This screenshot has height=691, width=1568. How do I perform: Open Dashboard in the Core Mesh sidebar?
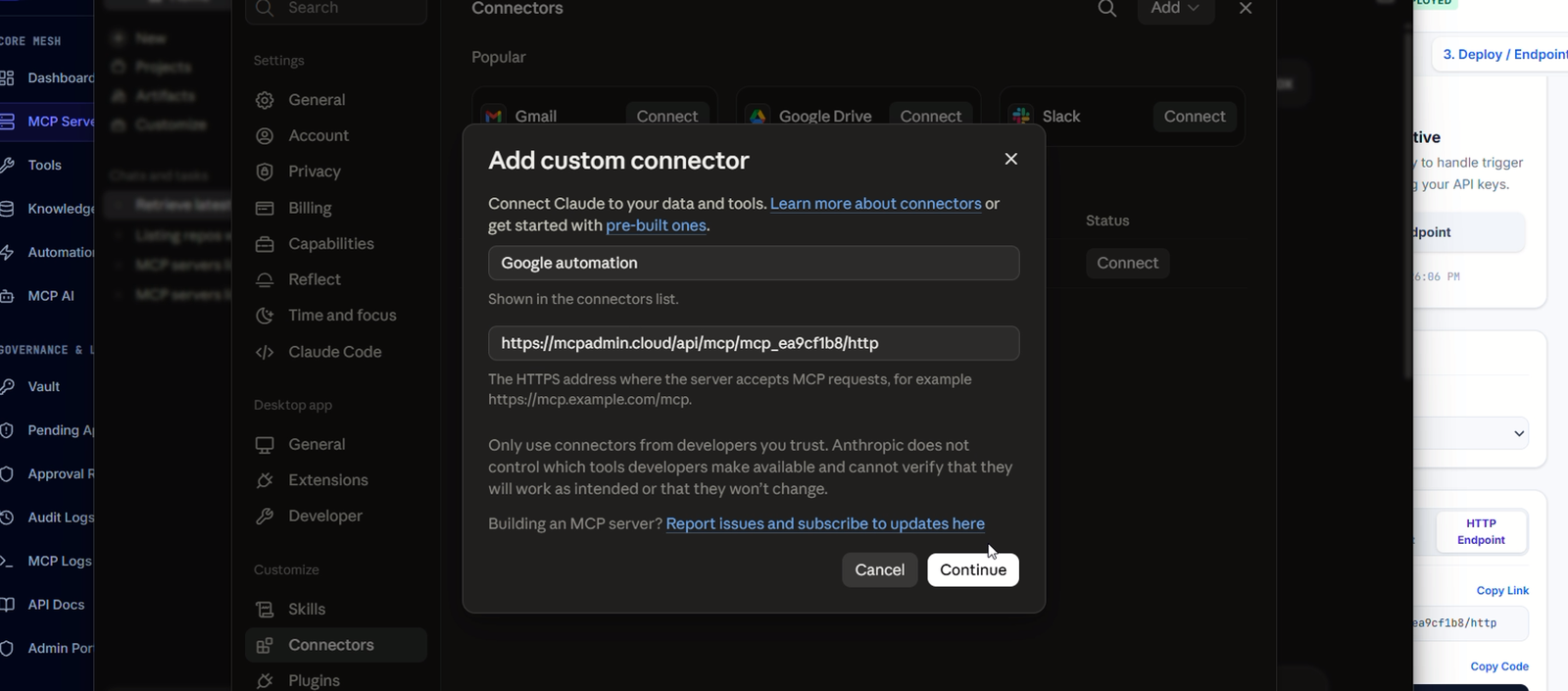click(47, 77)
